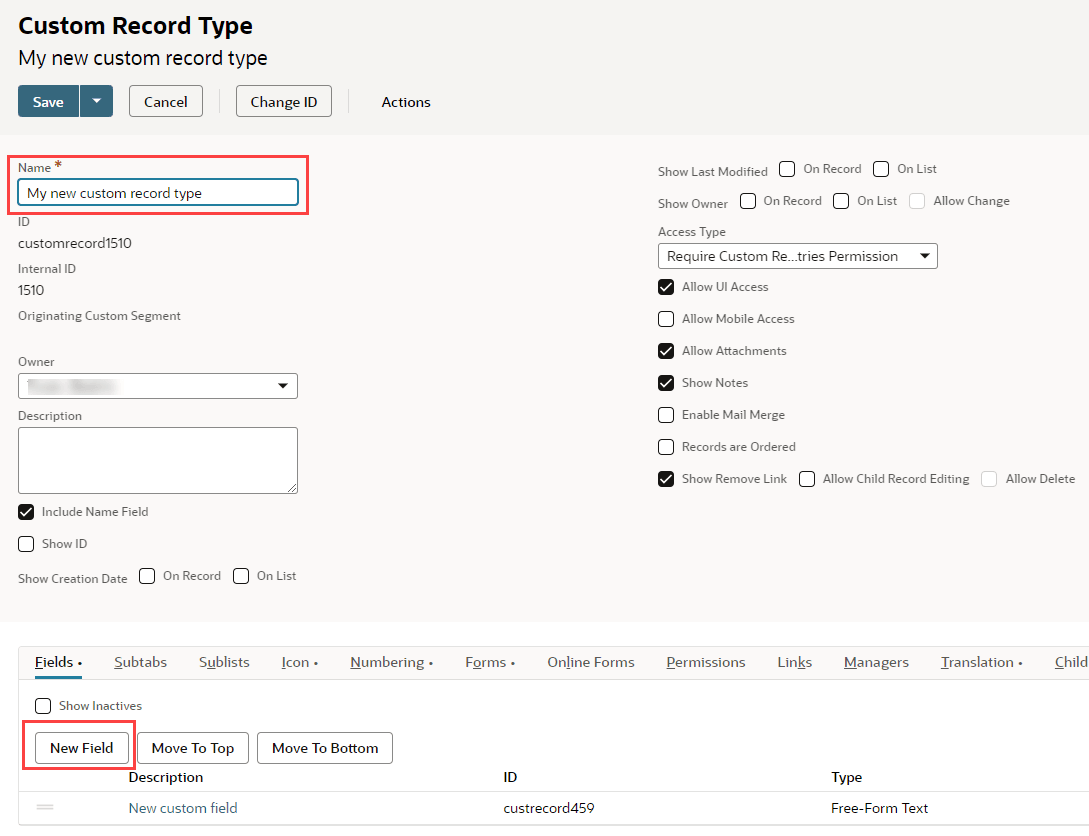
Task: Click inside the Description text area
Action: pos(157,460)
